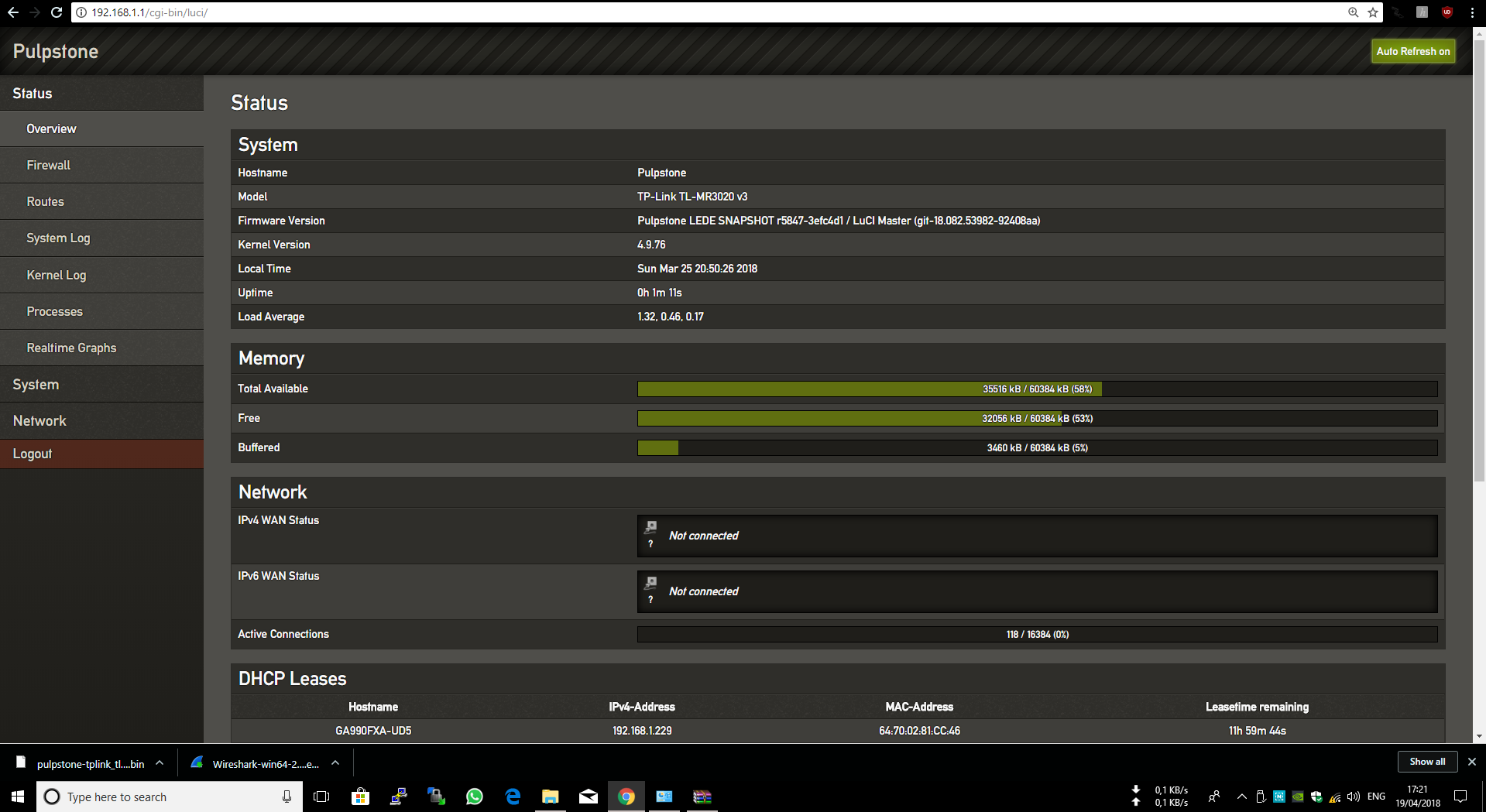The height and width of the screenshot is (812, 1486).
Task: Open Task View from the taskbar
Action: click(x=321, y=797)
